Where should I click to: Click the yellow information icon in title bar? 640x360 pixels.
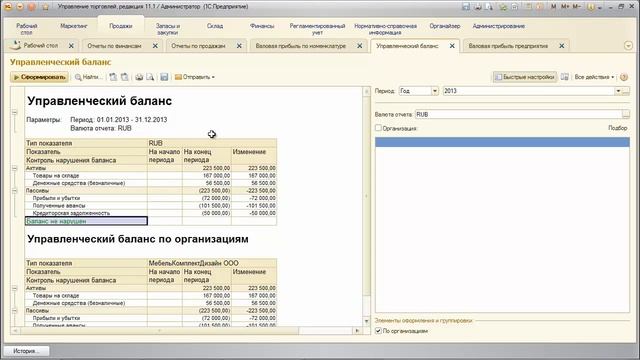591,7
